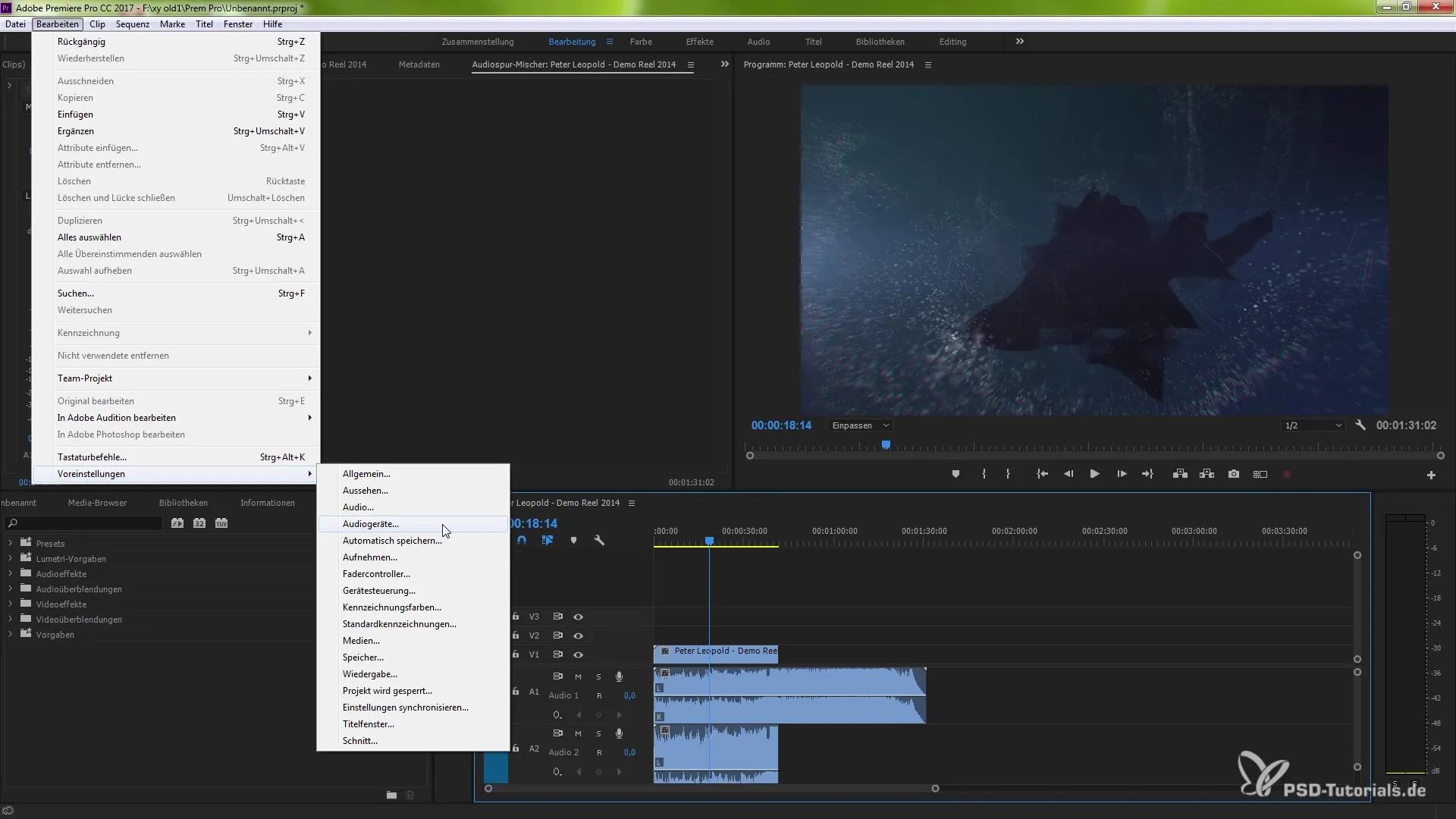
Task: Expand Videoeffekte folder
Action: pyautogui.click(x=10, y=604)
